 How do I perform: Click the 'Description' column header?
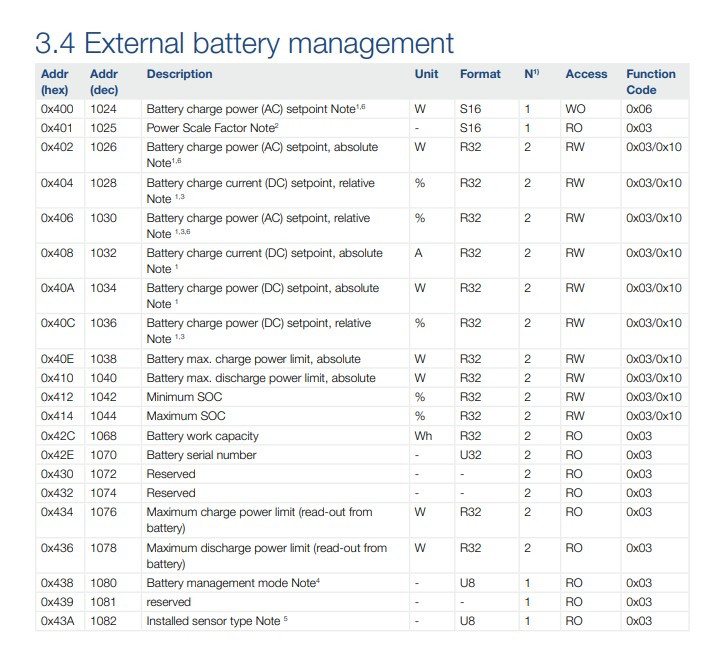pos(179,74)
